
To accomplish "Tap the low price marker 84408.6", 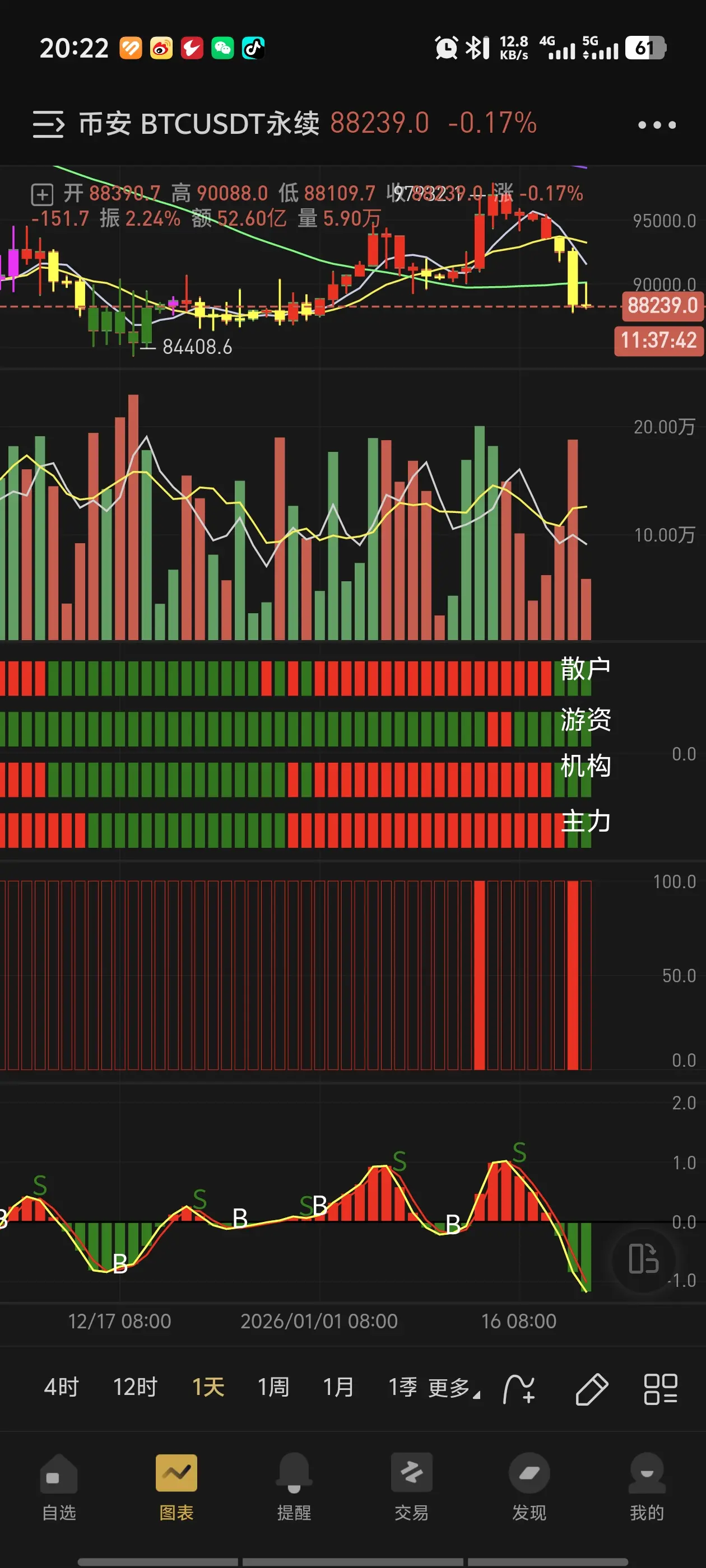I will (197, 347).
